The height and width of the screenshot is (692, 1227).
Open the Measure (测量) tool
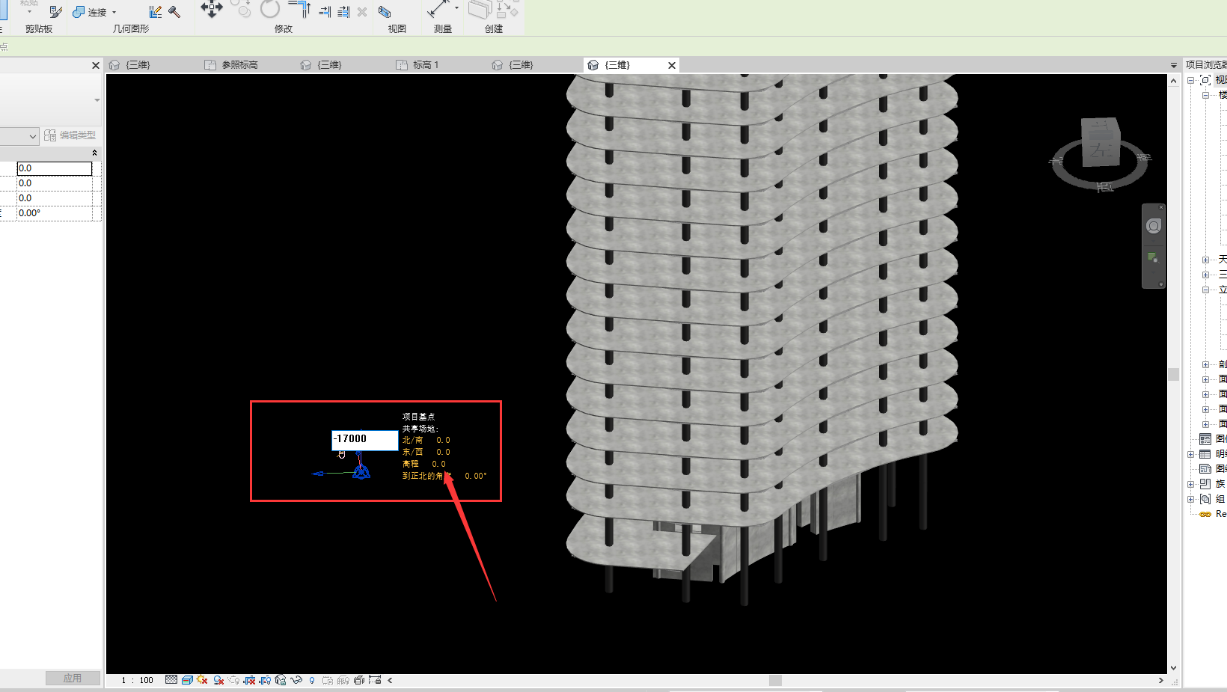(x=438, y=10)
